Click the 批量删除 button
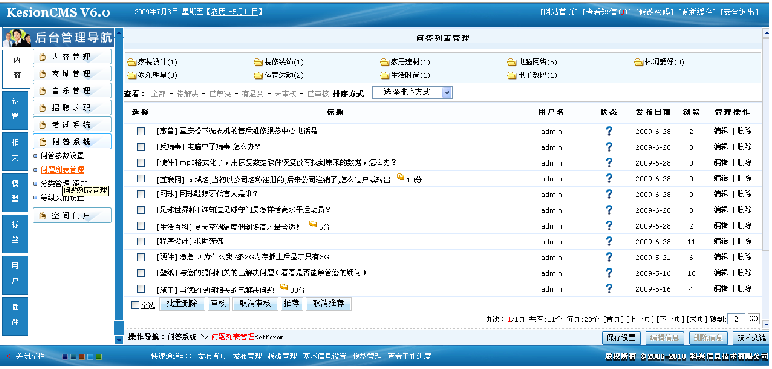 click(x=181, y=304)
